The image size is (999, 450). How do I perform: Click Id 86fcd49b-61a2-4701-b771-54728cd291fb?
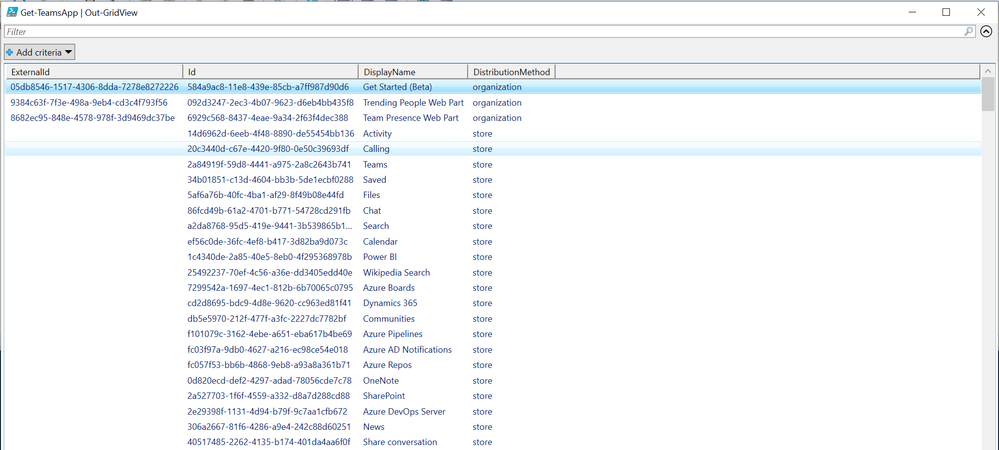coord(269,210)
